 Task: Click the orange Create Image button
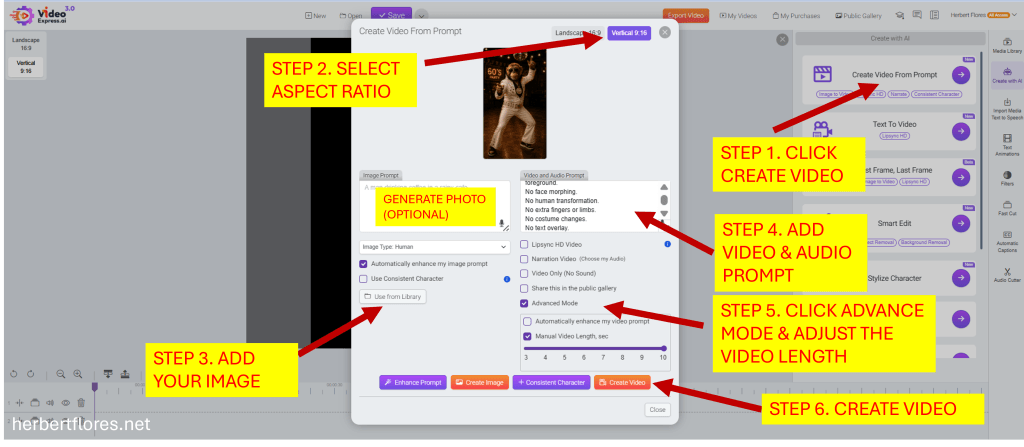coord(479,382)
